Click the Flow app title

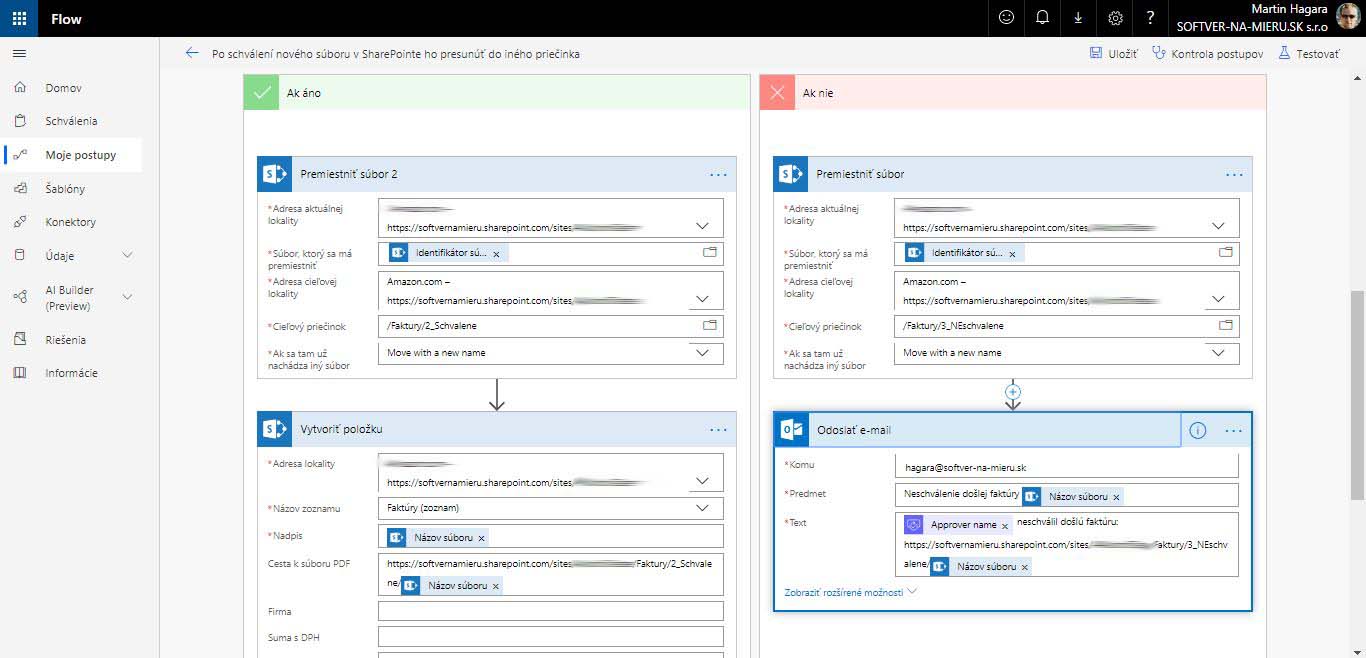(66, 18)
